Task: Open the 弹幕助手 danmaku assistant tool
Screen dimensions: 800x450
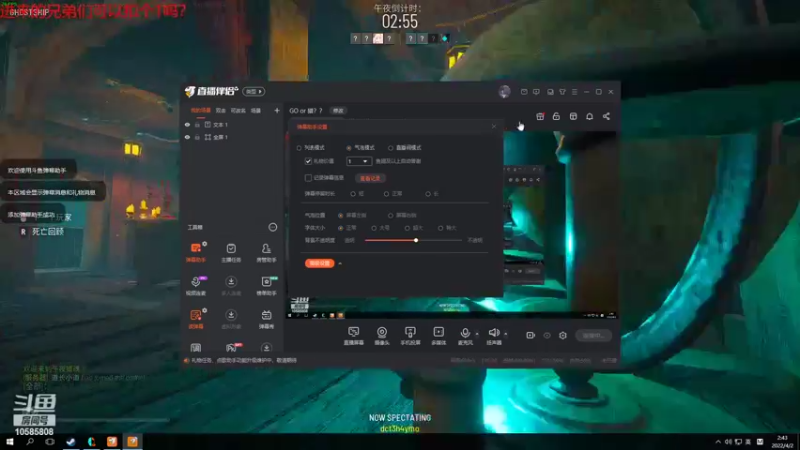Action: pos(195,252)
